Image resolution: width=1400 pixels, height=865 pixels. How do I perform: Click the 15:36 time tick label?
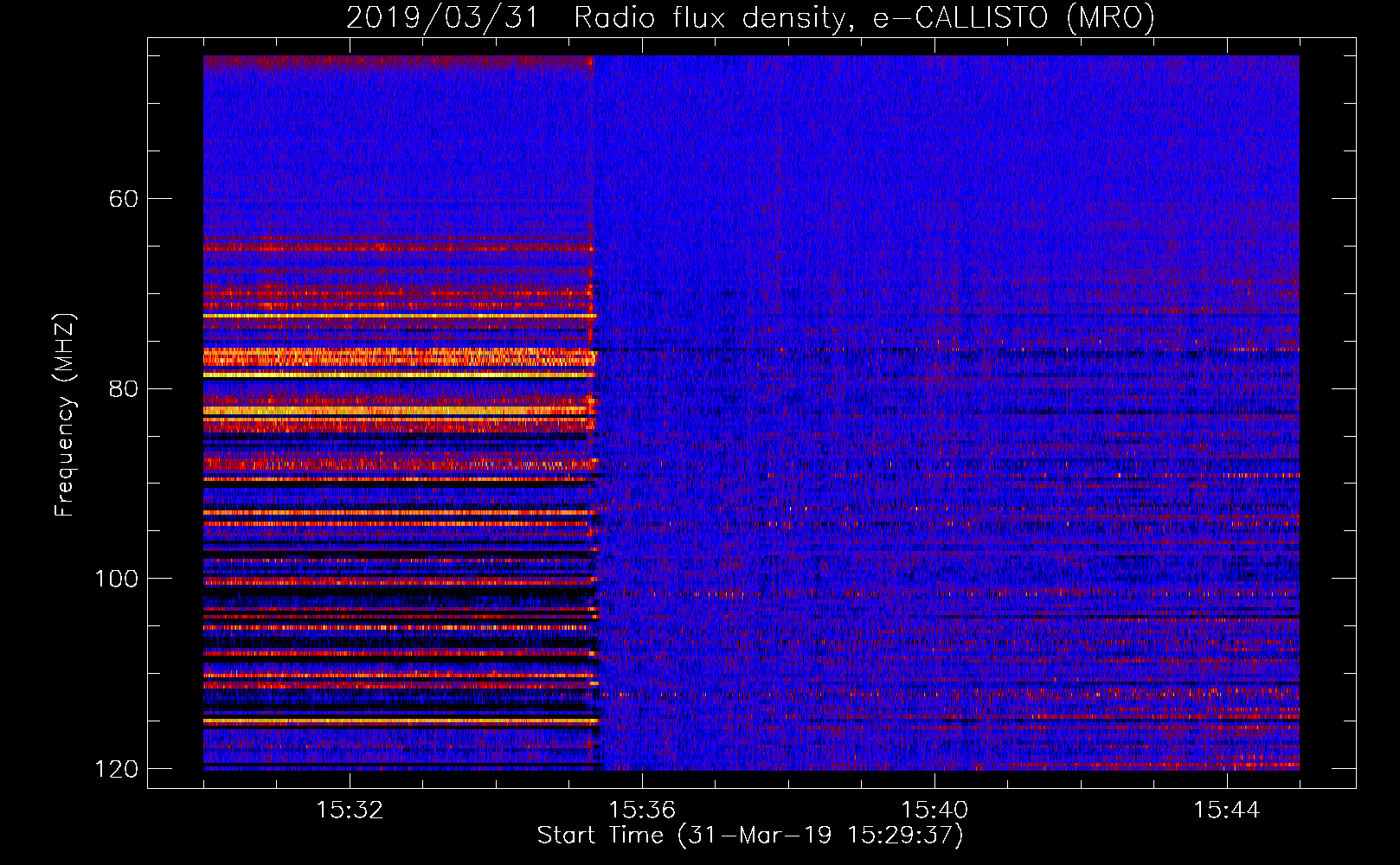pos(641,810)
